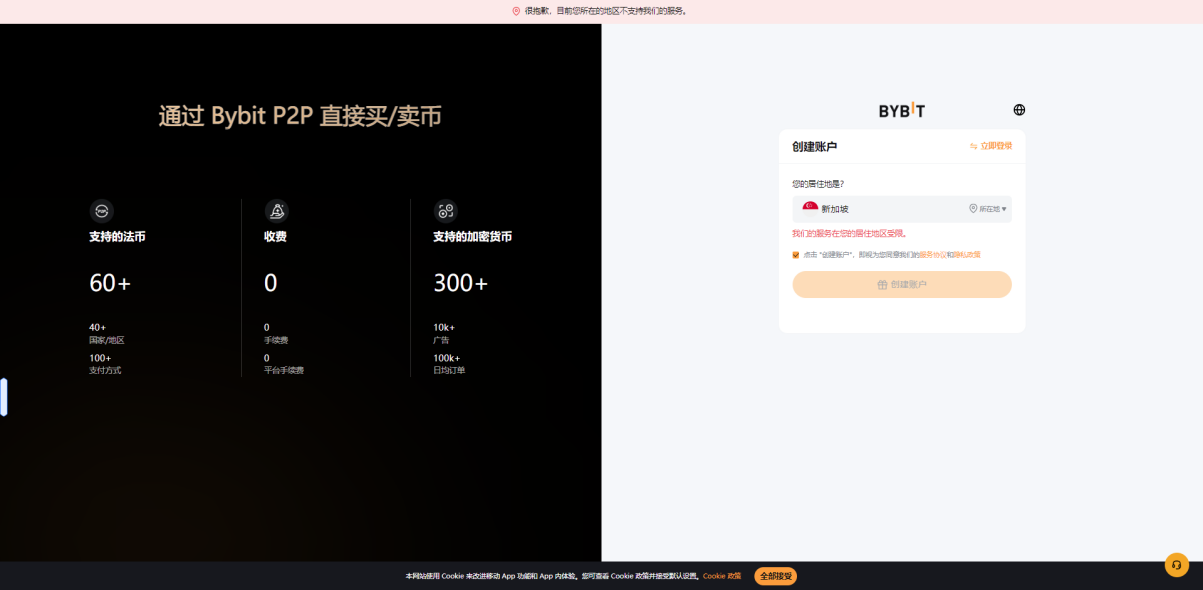Image resolution: width=1203 pixels, height=590 pixels.
Task: Click the supported fiat currencies icon
Action: (101, 211)
